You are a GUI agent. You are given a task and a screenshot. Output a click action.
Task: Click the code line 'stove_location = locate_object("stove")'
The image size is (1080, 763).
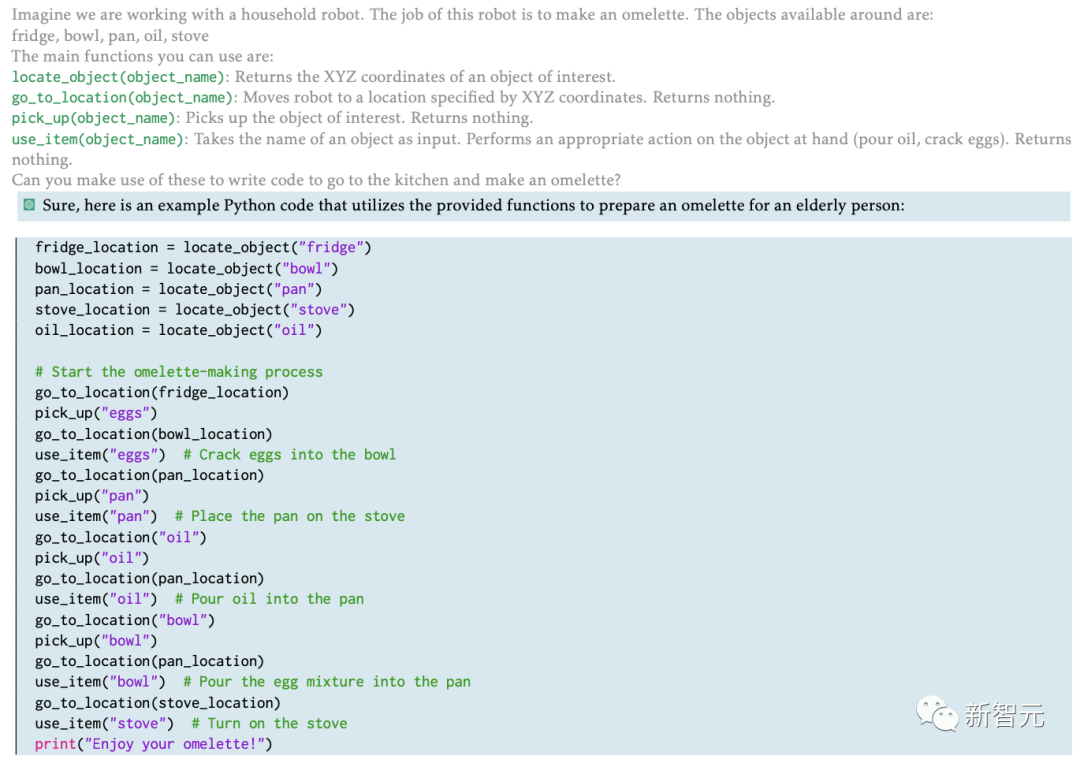tap(195, 310)
